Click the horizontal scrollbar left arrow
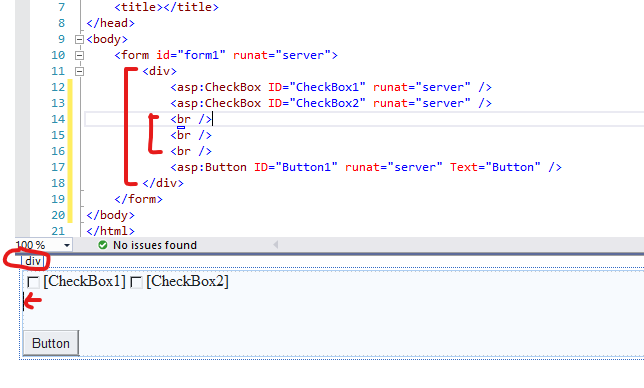 coord(276,245)
